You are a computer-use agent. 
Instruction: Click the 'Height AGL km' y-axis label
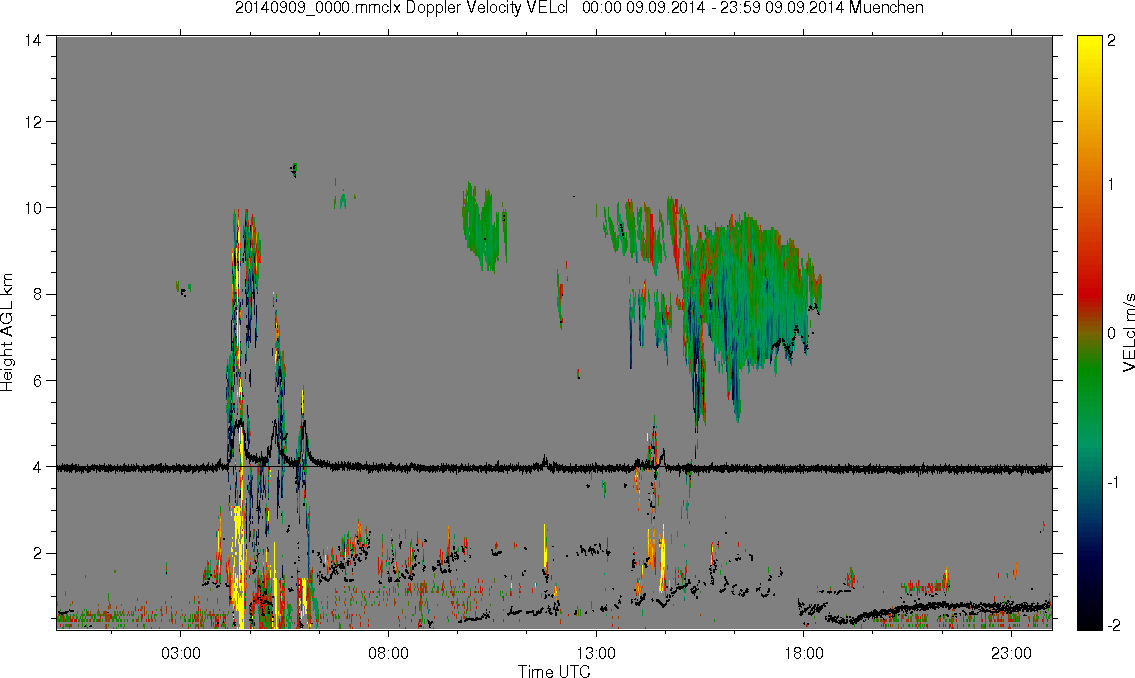pyautogui.click(x=7, y=332)
